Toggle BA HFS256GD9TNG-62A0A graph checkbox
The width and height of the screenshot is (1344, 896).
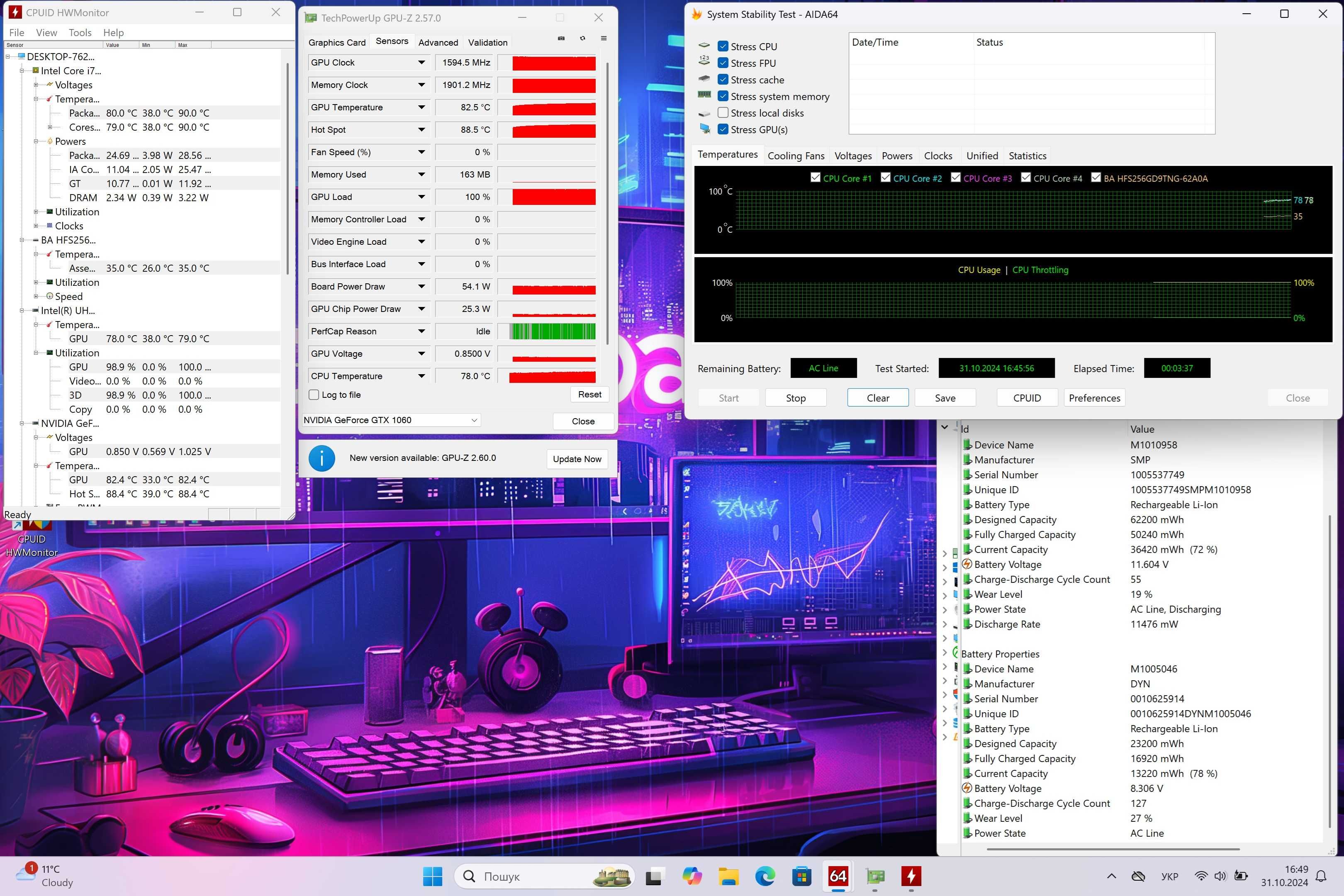[1096, 178]
